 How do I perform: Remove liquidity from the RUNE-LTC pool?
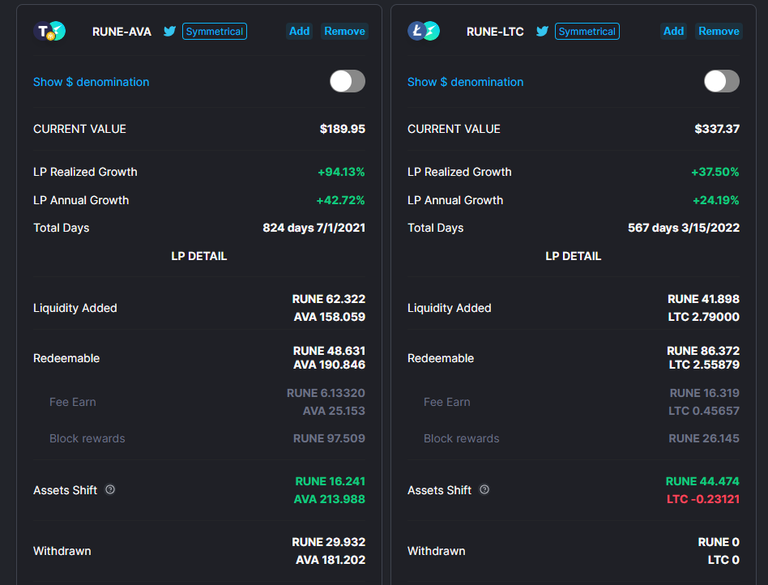click(x=719, y=31)
